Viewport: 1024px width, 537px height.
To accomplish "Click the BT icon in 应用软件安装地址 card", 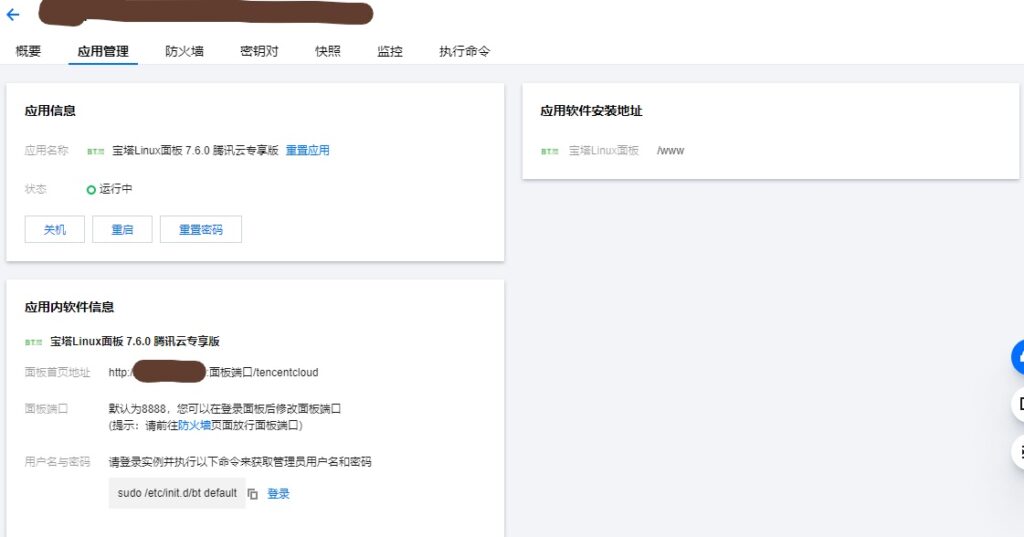I will (x=550, y=151).
